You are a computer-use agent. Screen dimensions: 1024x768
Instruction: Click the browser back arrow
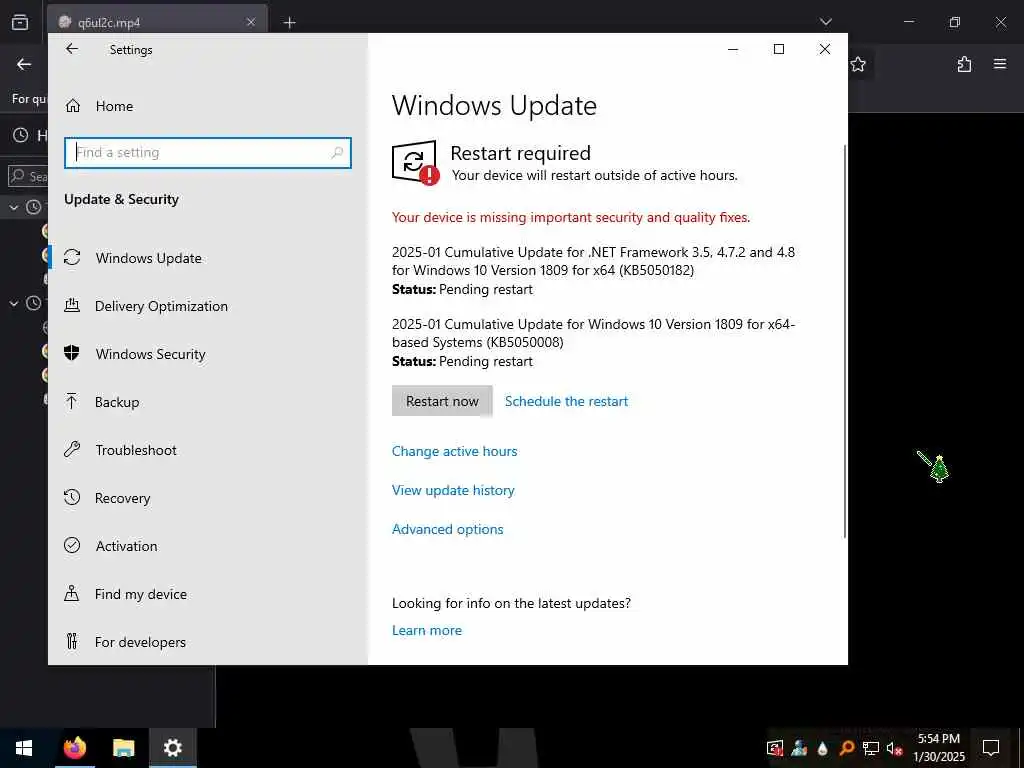(24, 64)
